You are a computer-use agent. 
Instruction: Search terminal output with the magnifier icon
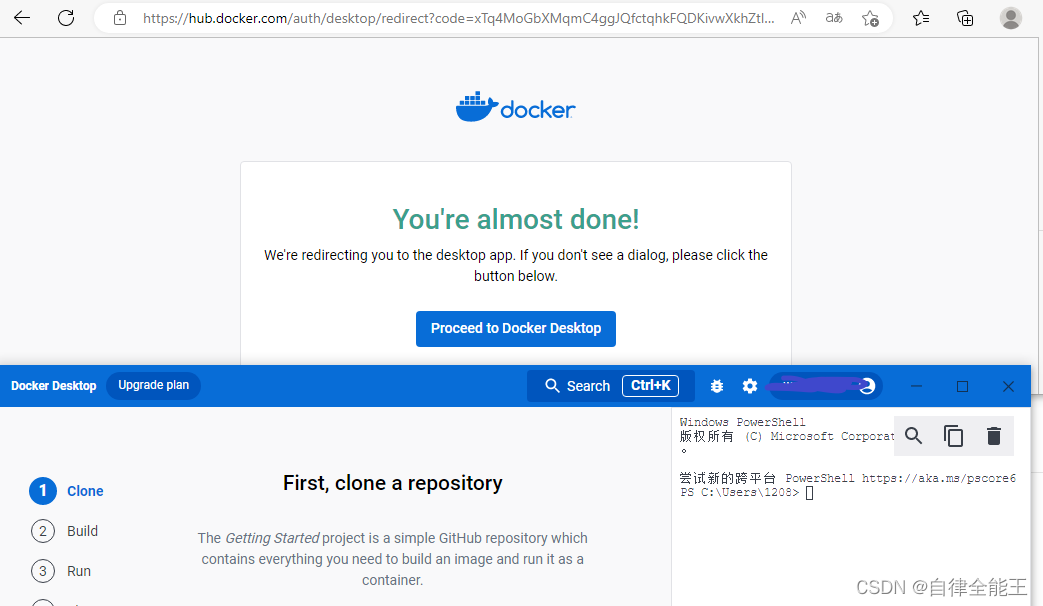click(913, 436)
